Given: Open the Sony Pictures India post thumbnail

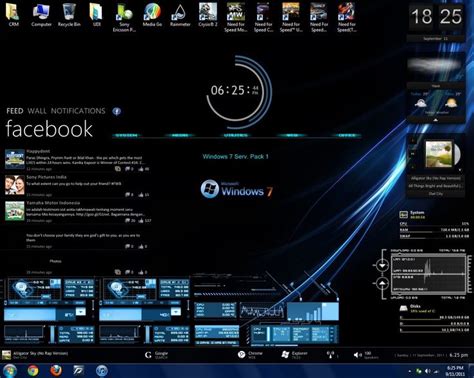Looking at the screenshot, I should pyautogui.click(x=15, y=185).
